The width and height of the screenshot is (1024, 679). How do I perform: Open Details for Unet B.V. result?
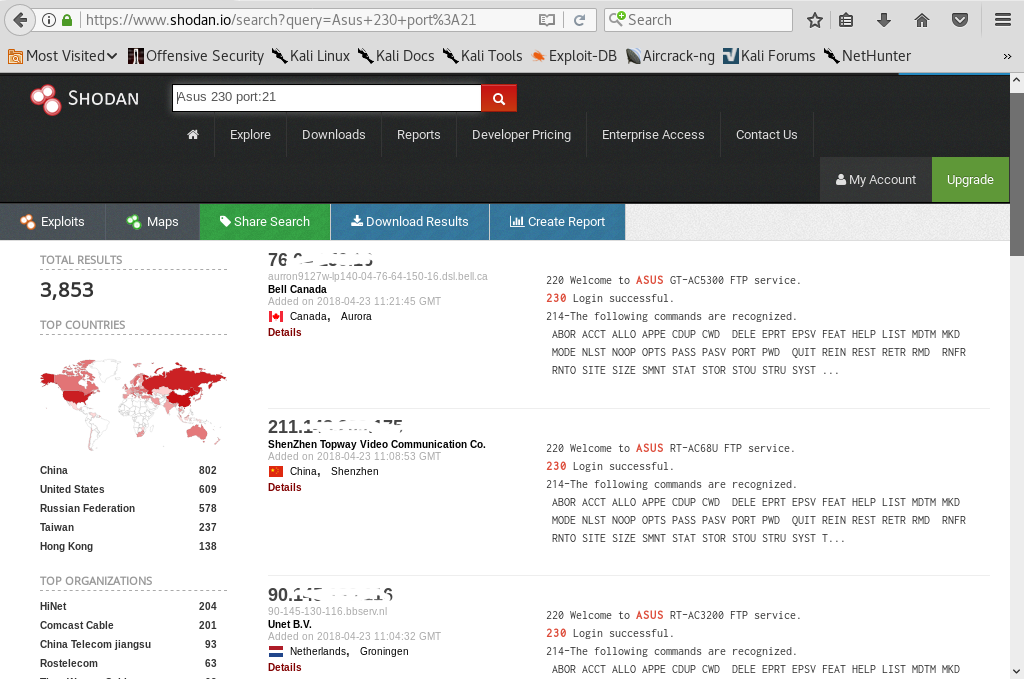pyautogui.click(x=285, y=667)
